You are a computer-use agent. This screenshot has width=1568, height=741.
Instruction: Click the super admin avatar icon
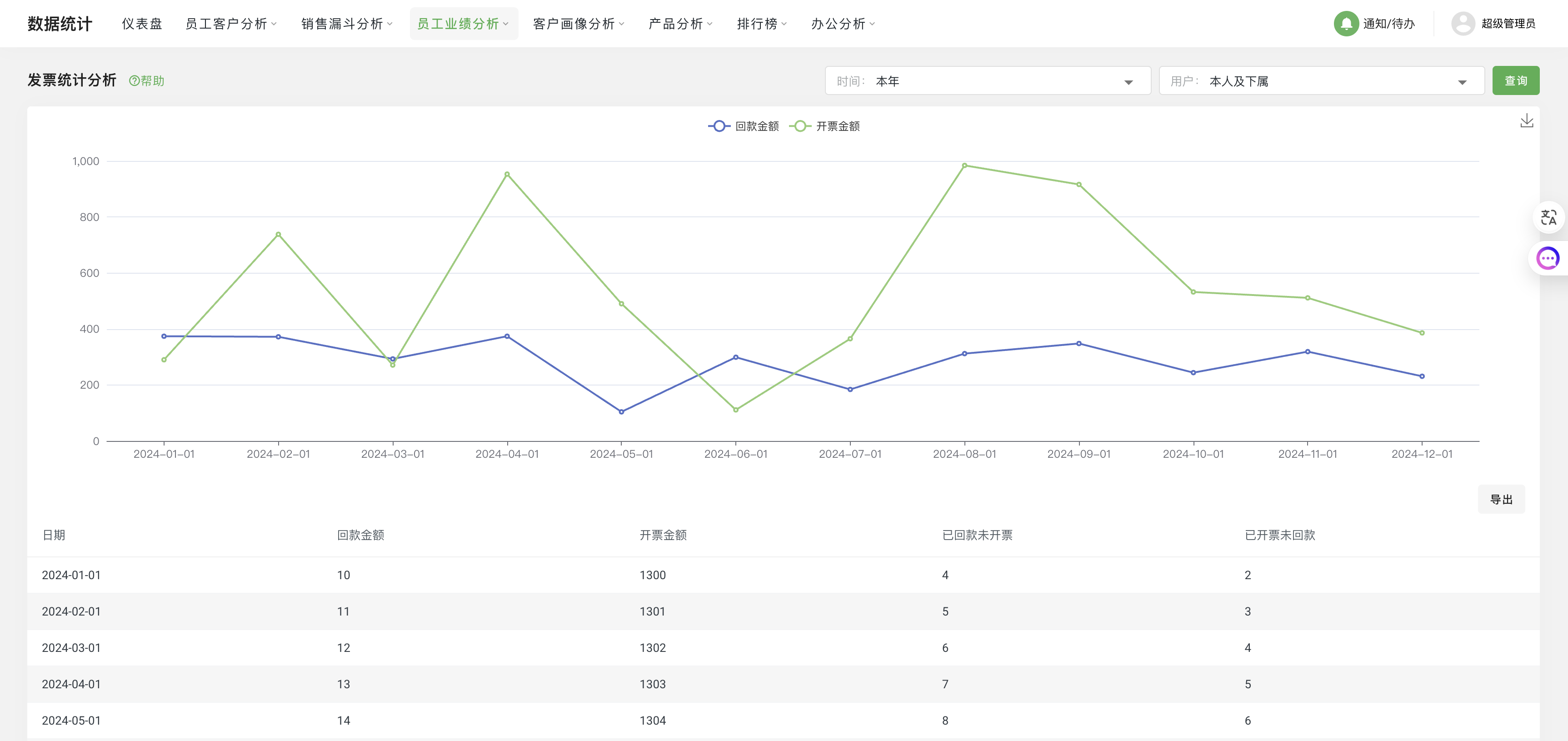(1464, 23)
